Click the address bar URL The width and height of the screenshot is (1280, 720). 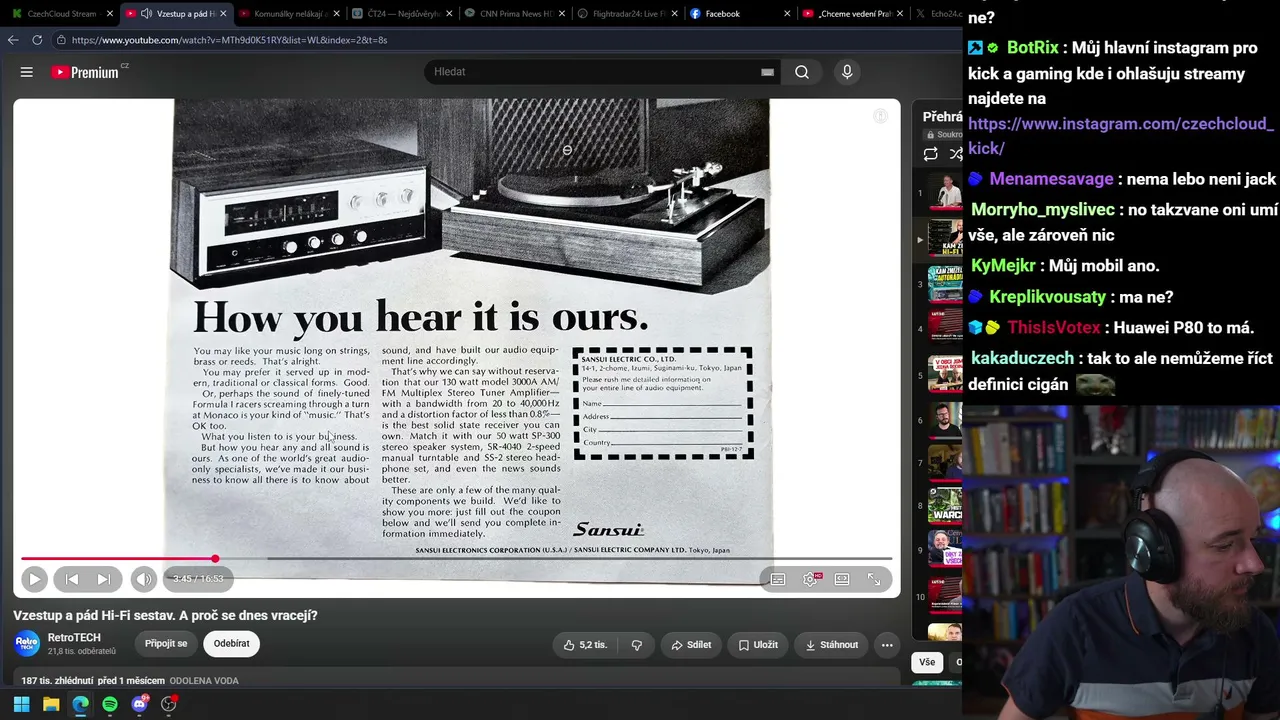pos(229,40)
